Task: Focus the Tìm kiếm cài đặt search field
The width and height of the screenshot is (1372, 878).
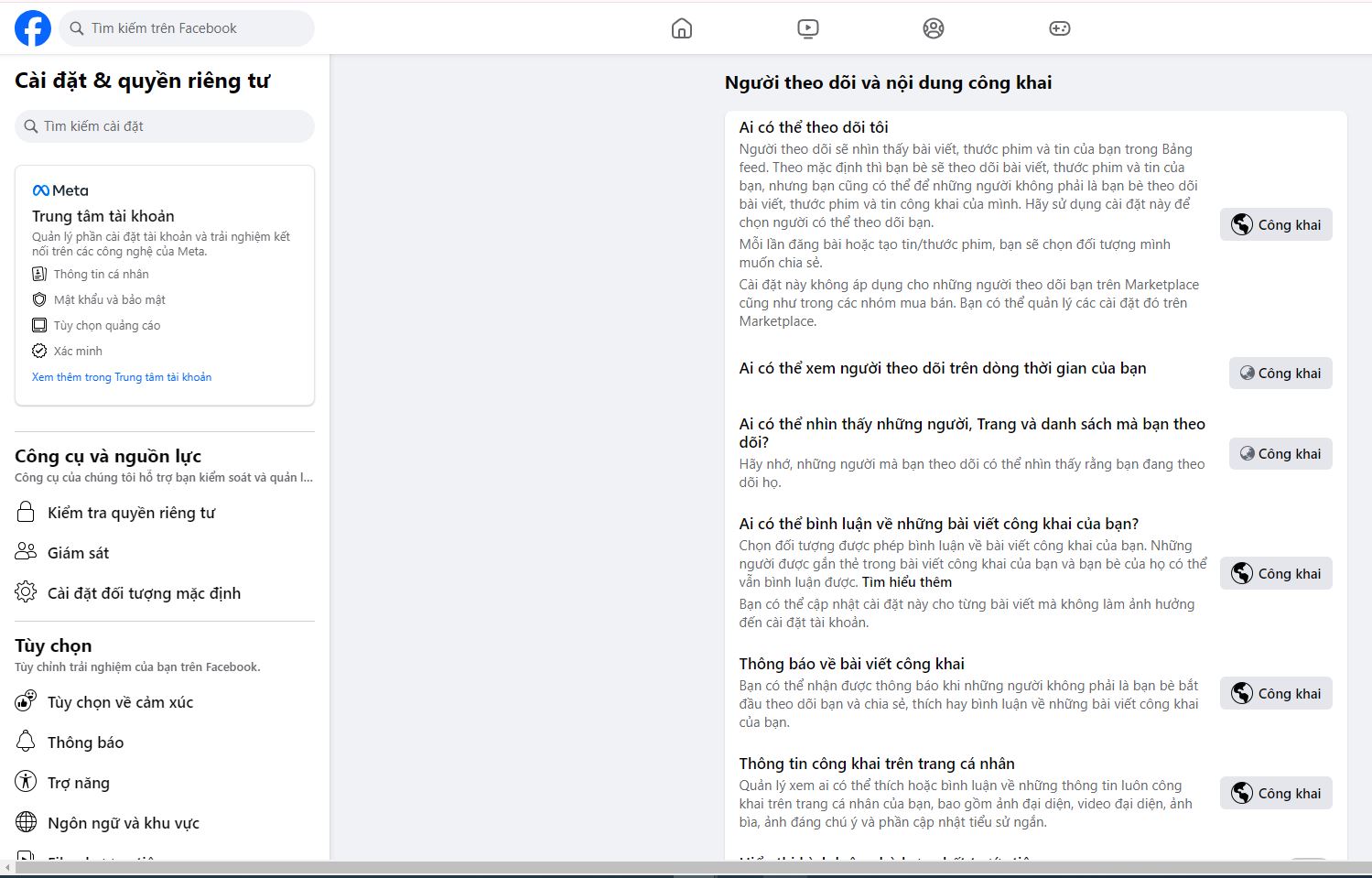Action: [165, 126]
